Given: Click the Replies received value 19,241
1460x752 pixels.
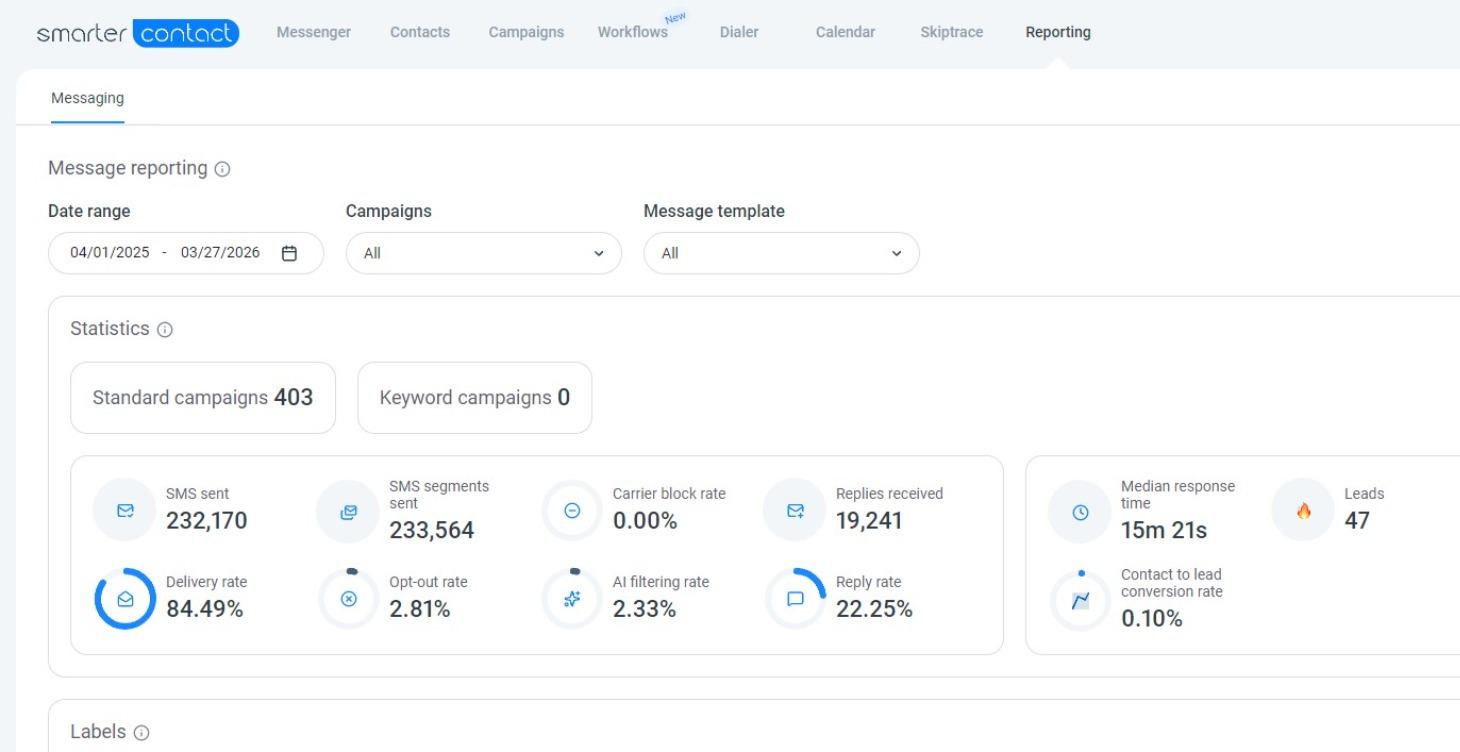Looking at the screenshot, I should click(x=869, y=521).
